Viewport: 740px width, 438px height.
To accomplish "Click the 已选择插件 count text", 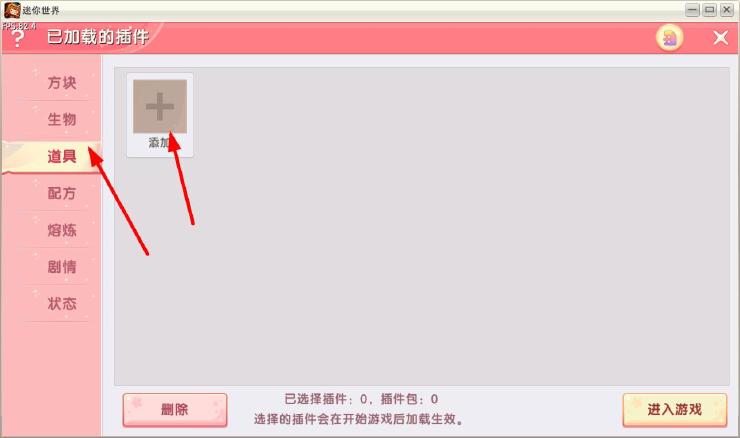I will point(361,399).
